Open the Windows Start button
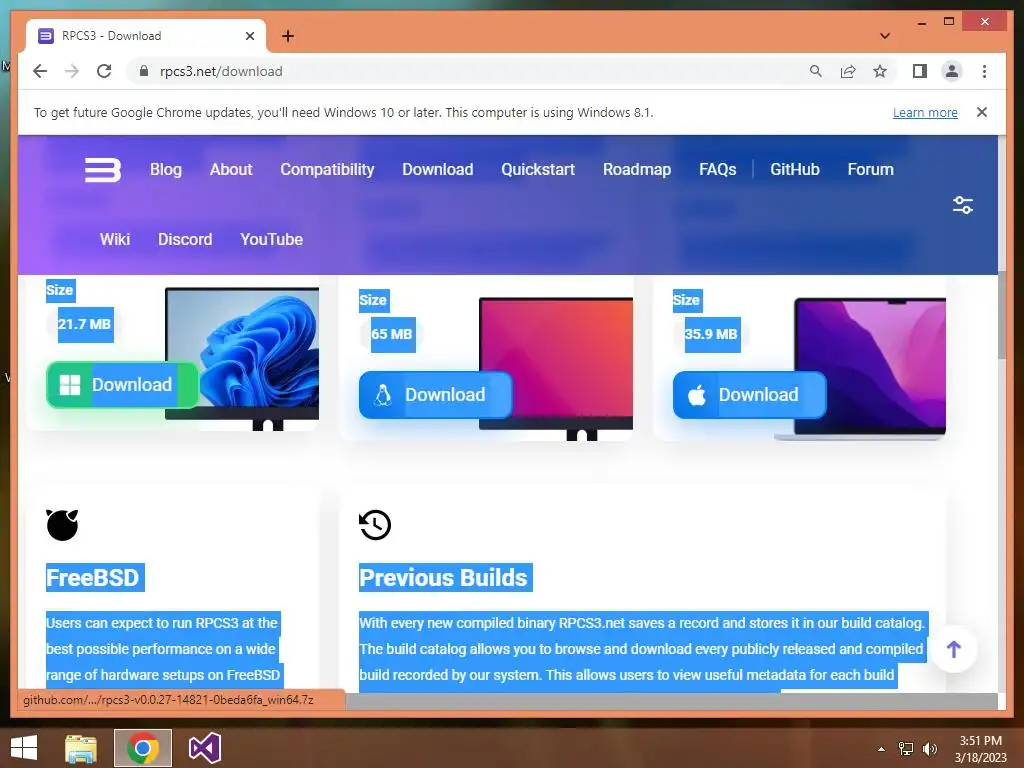The width and height of the screenshot is (1024, 768). [24, 748]
